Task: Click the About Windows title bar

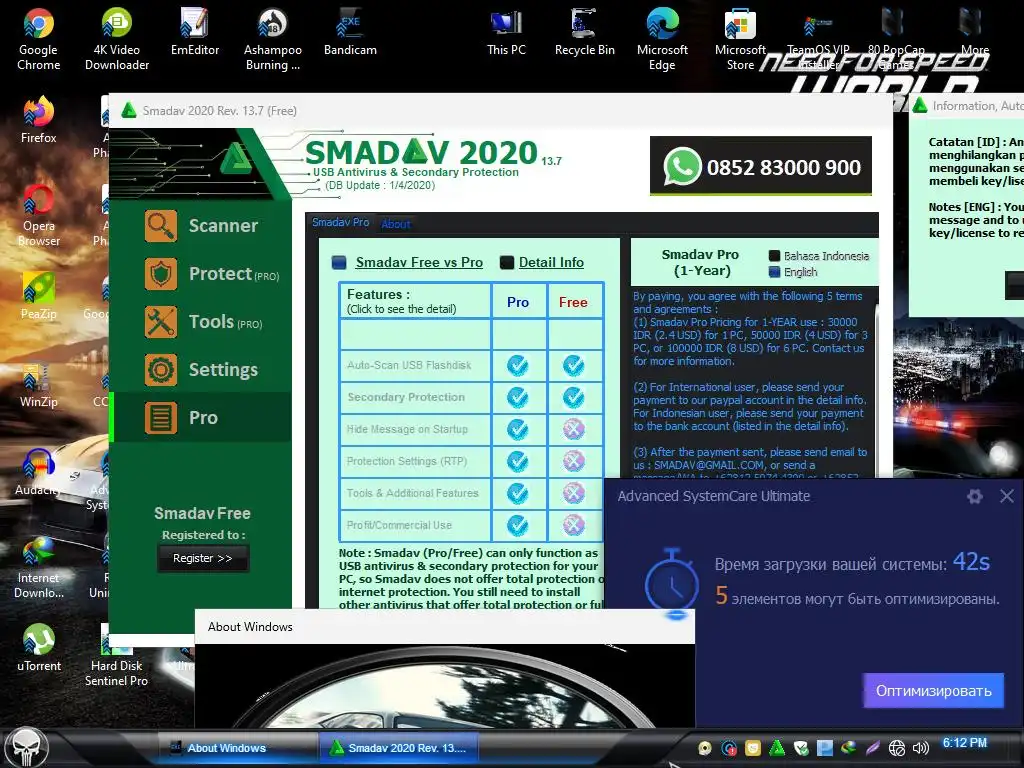Action: [444, 627]
